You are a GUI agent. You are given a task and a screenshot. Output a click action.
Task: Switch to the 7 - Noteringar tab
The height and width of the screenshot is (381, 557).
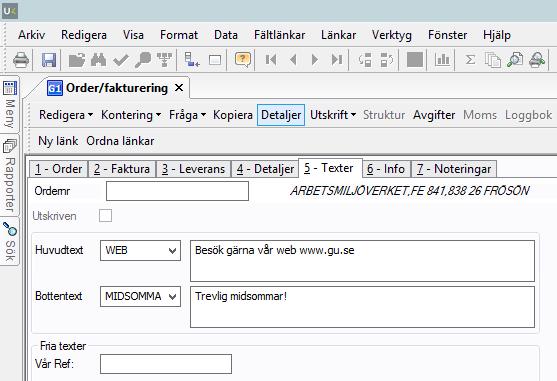pyautogui.click(x=454, y=169)
